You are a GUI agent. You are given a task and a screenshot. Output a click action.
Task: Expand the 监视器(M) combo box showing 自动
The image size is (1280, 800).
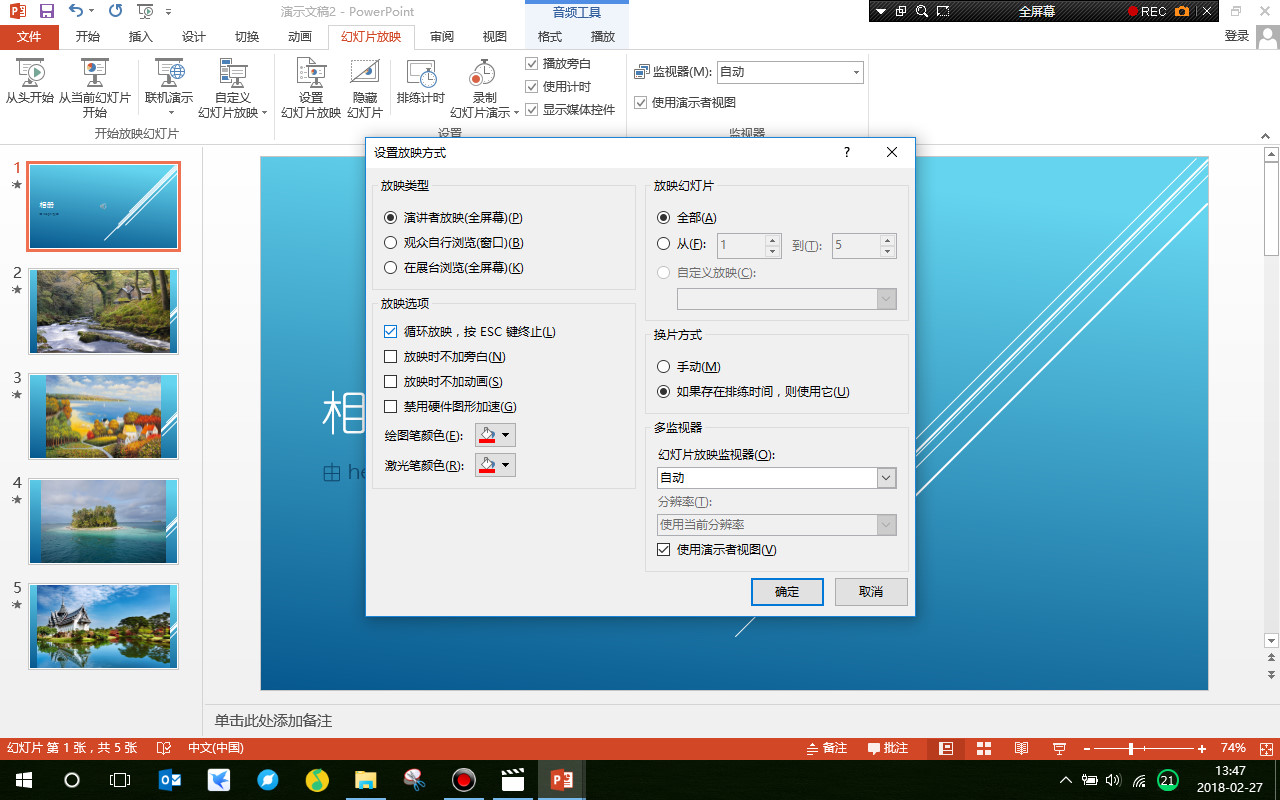pos(855,71)
